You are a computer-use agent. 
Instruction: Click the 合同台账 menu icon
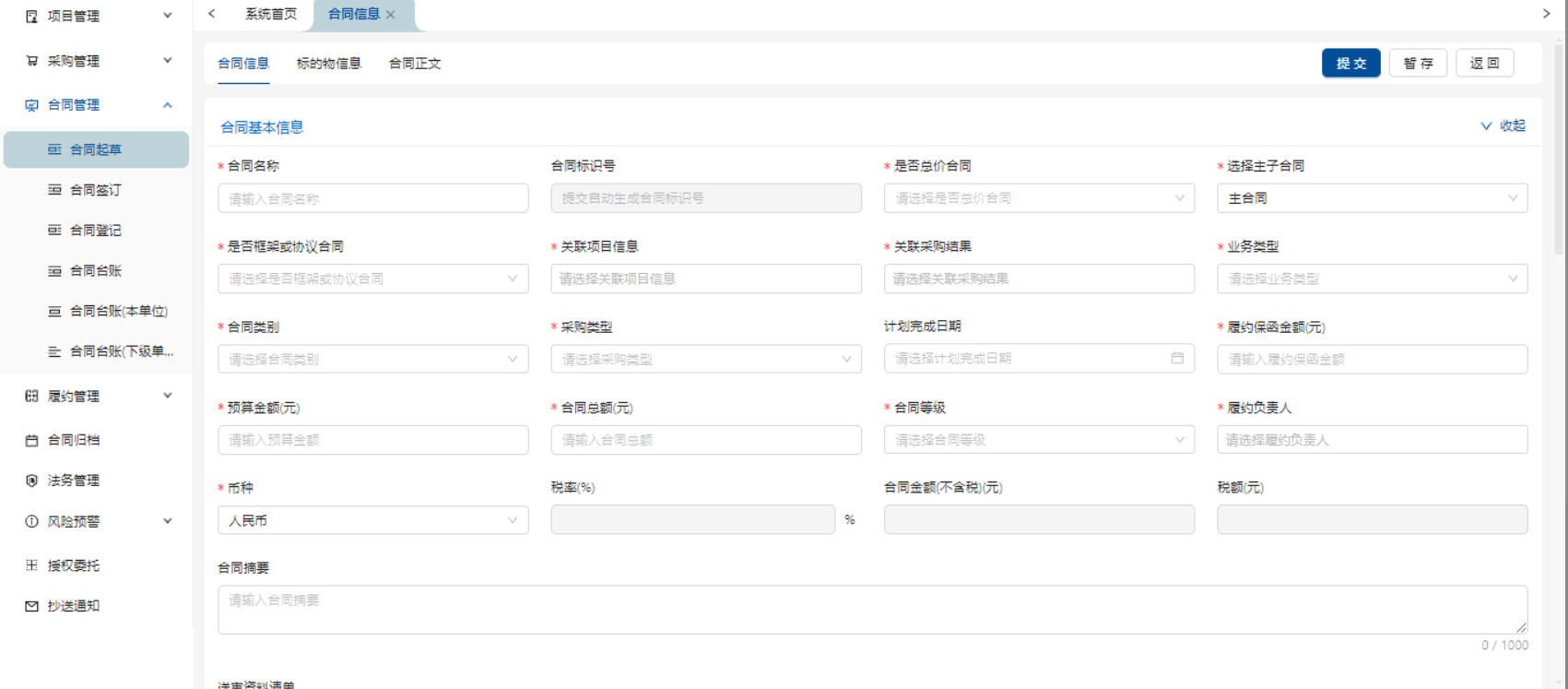(x=54, y=271)
